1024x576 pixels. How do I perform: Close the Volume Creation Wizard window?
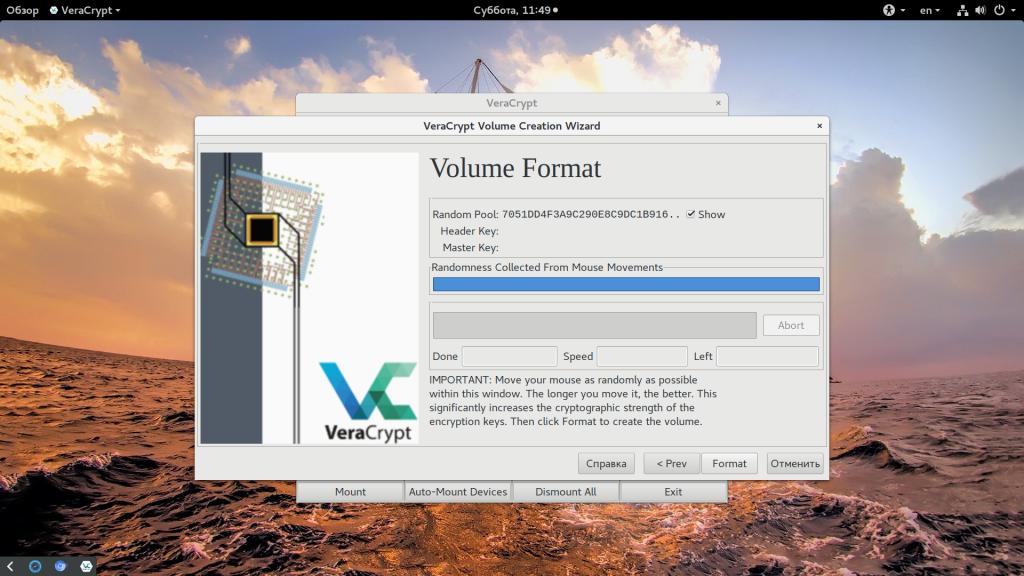(x=819, y=126)
